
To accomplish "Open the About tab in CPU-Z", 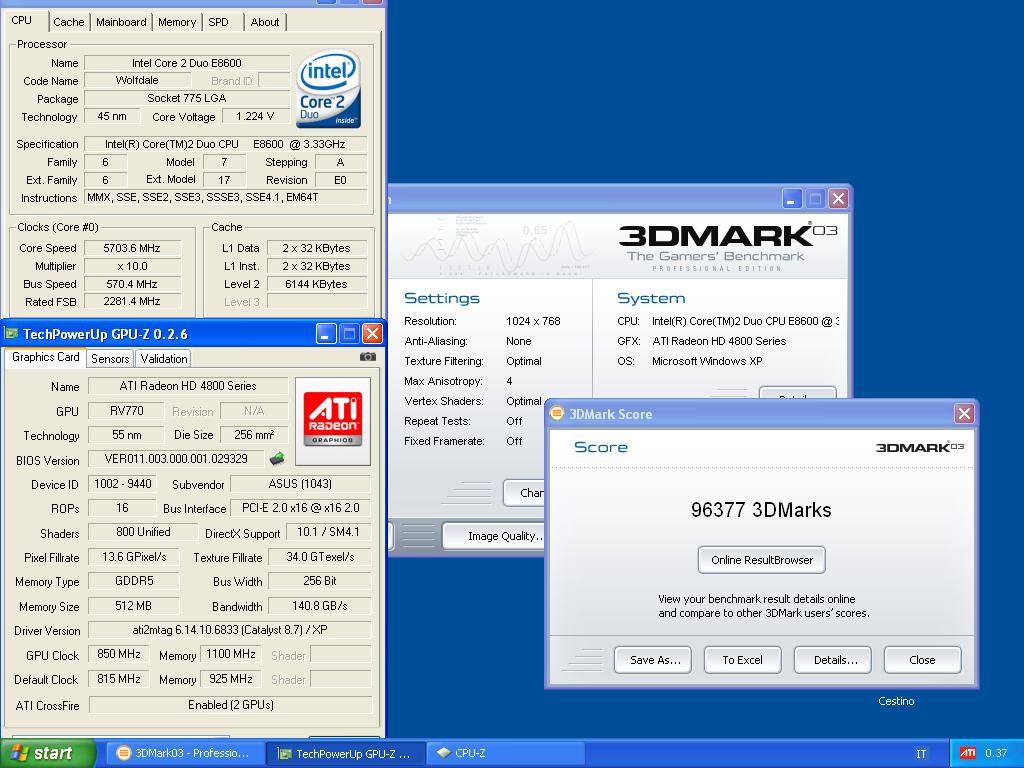I will pos(264,22).
